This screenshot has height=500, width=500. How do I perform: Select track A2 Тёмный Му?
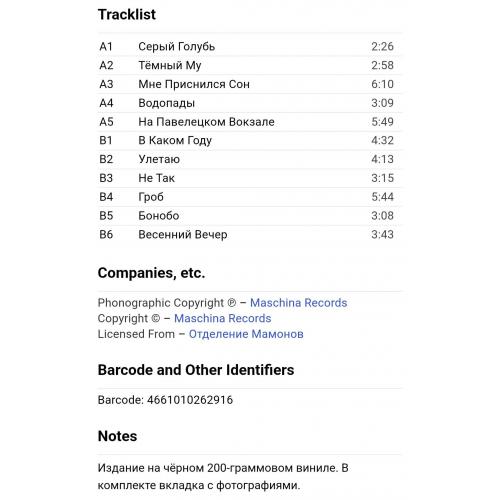click(250, 65)
